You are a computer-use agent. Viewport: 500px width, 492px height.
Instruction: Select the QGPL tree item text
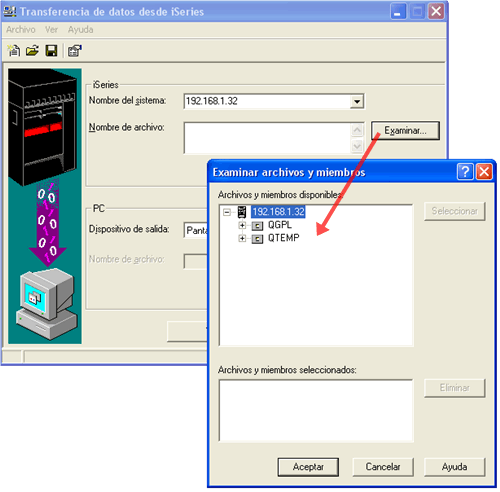coord(280,225)
